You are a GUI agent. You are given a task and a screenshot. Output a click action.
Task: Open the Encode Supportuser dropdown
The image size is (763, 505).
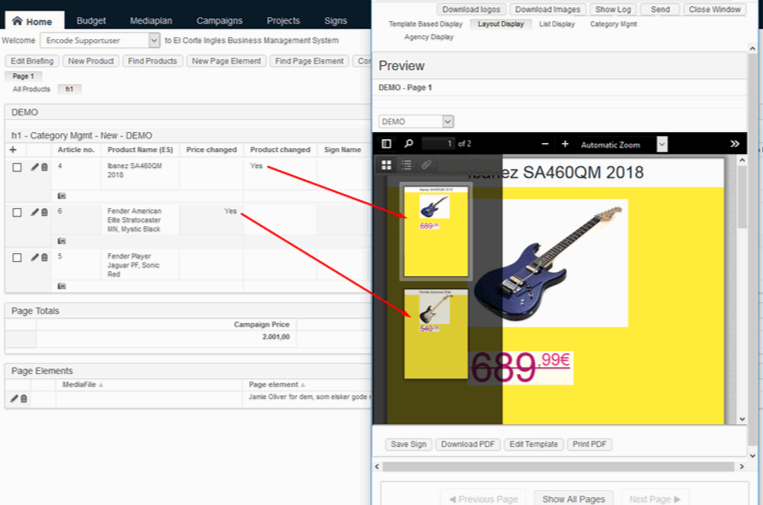100,40
